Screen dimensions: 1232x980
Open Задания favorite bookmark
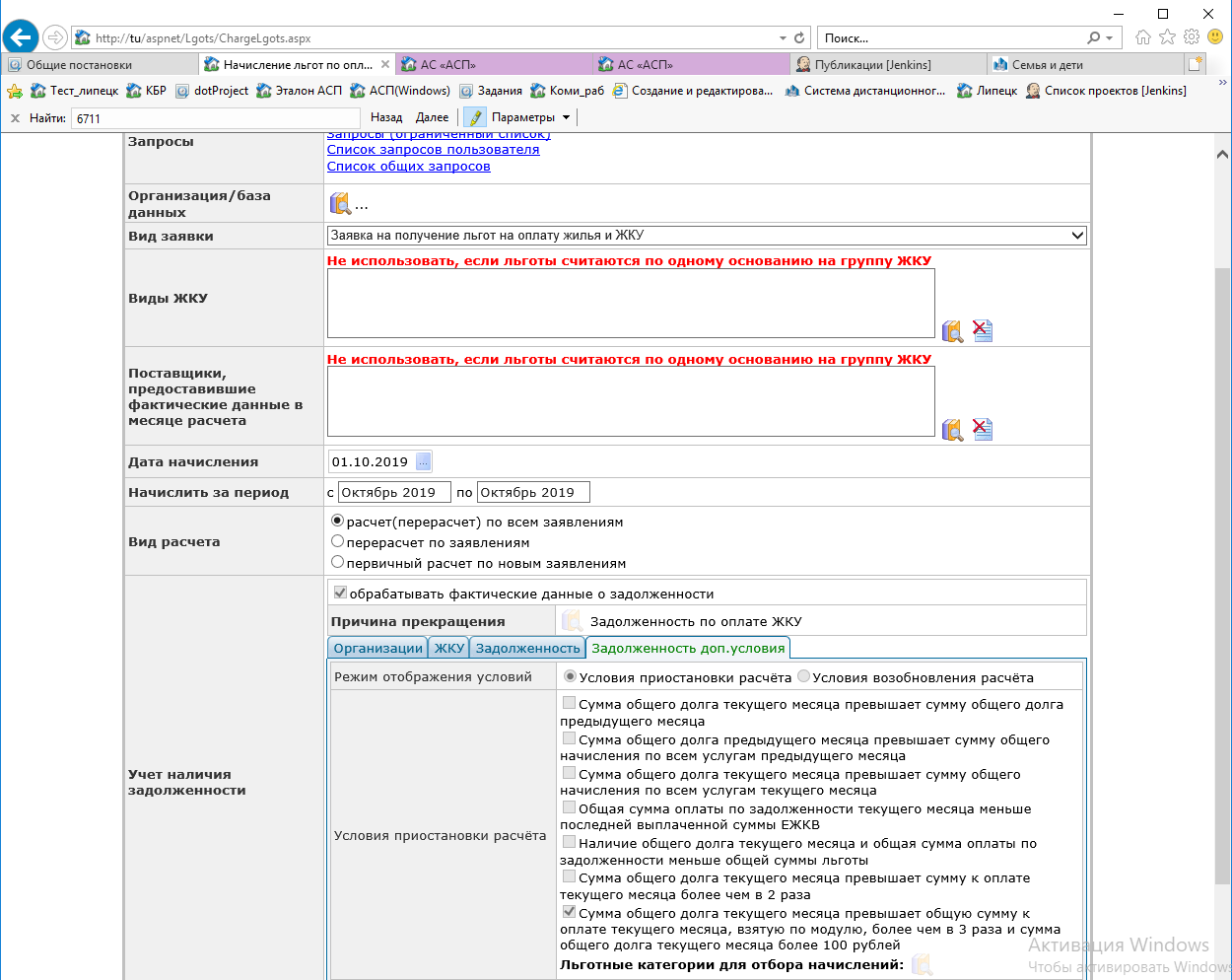coord(491,91)
